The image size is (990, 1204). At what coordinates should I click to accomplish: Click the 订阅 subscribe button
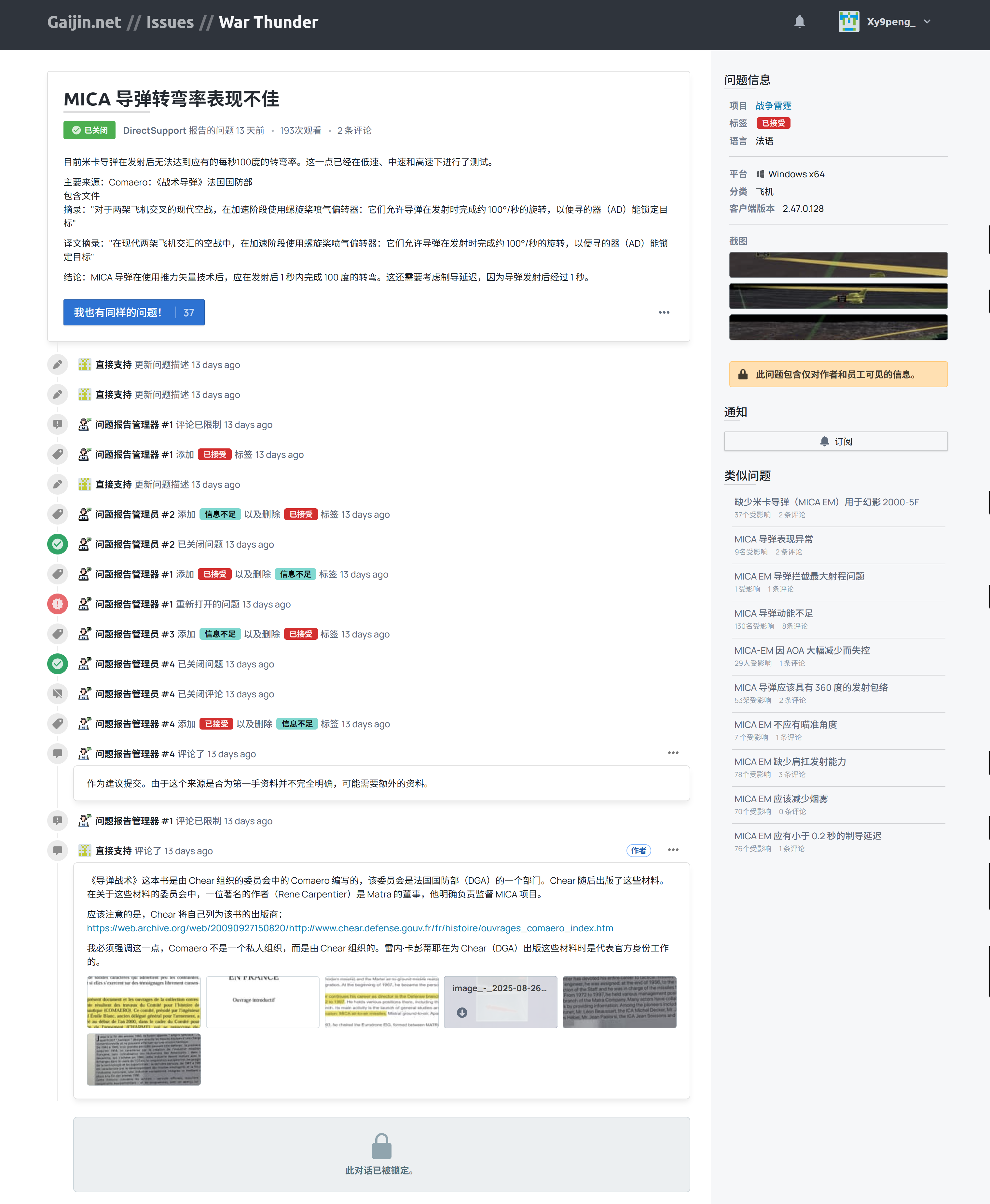tap(835, 441)
